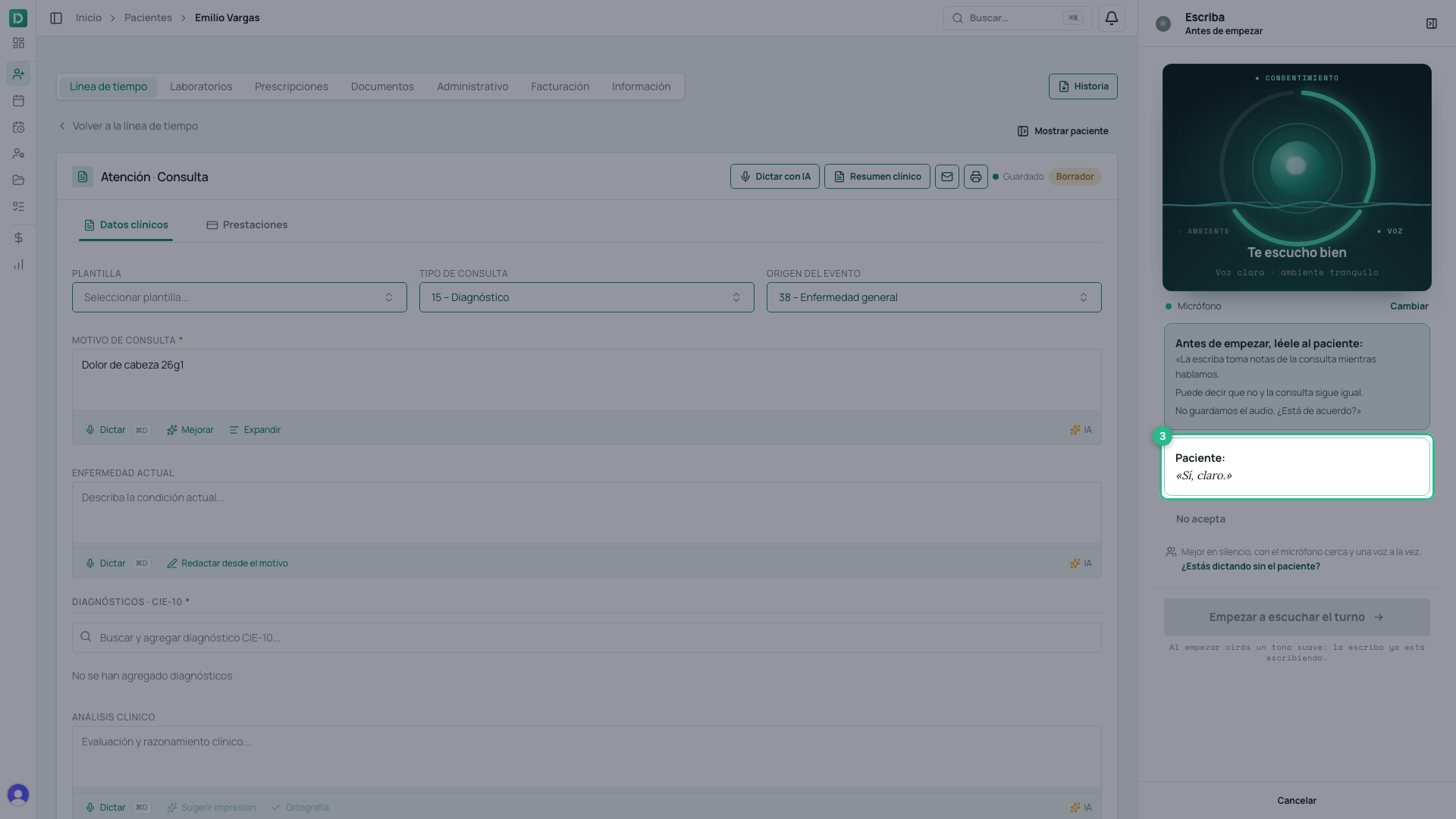This screenshot has width=1456, height=819.
Task: Select the Paciente «Sí, claro.» option
Action: [1297, 467]
